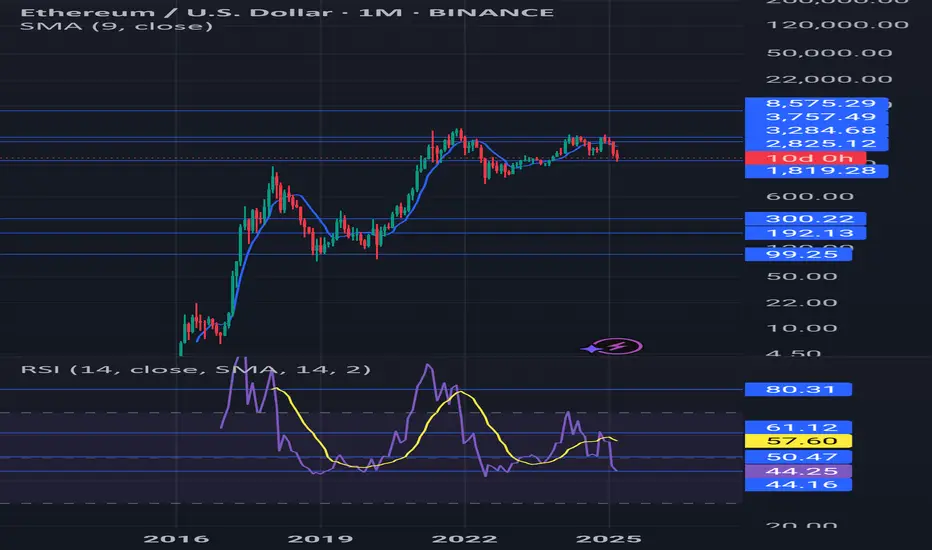Click the 300.22 price label
The image size is (932, 550).
805,219
